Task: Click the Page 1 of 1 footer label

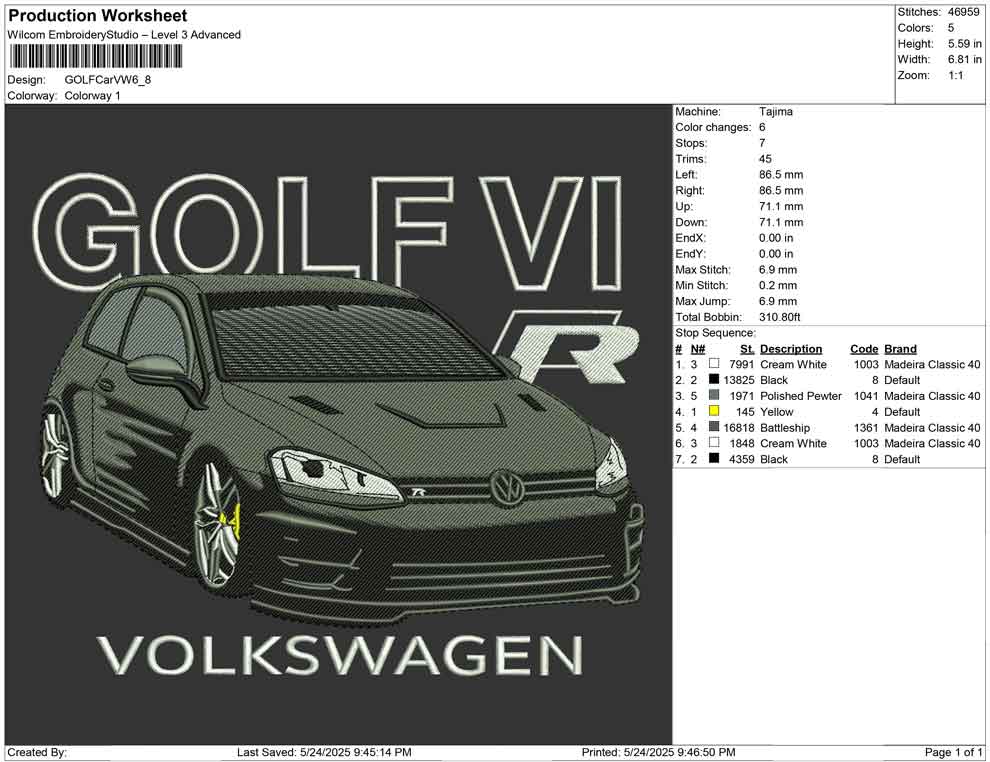Action: [x=954, y=752]
